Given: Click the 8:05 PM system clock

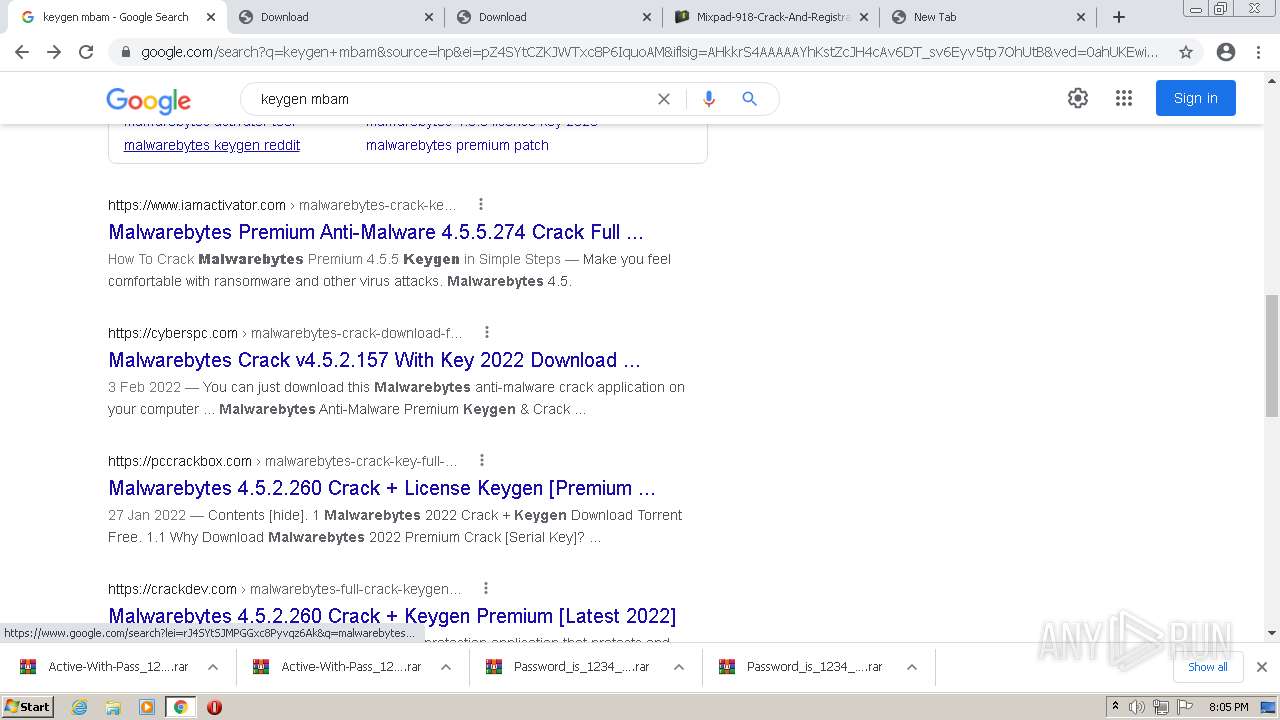Looking at the screenshot, I should tap(1229, 707).
